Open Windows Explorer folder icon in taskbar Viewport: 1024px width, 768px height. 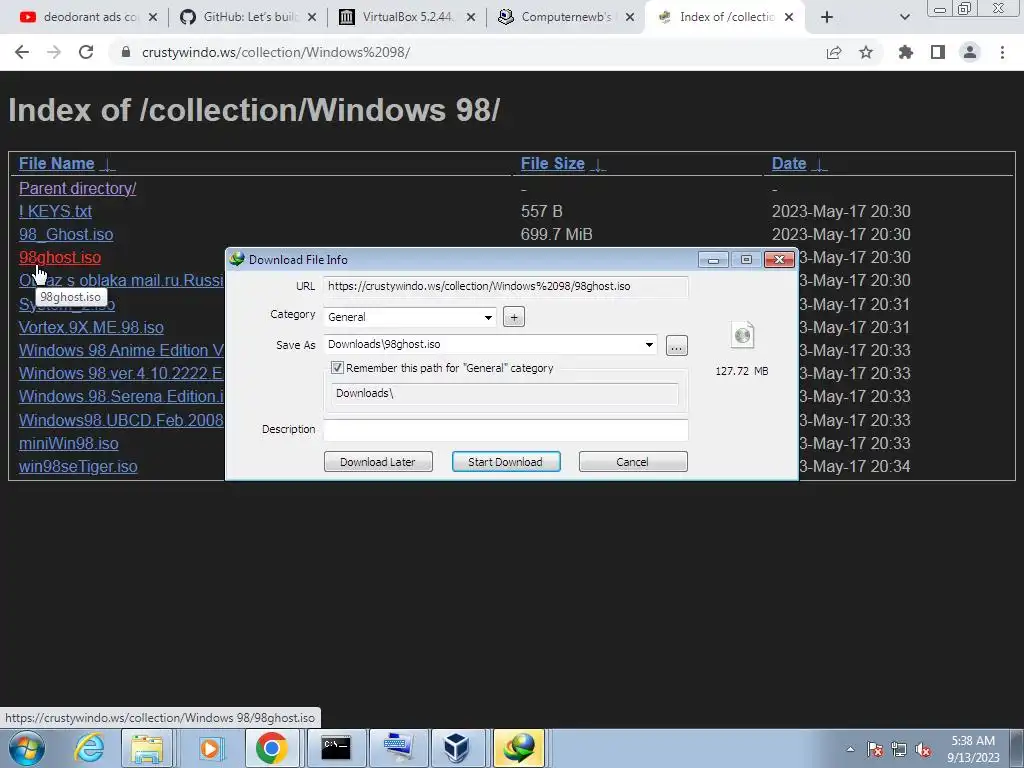point(147,748)
